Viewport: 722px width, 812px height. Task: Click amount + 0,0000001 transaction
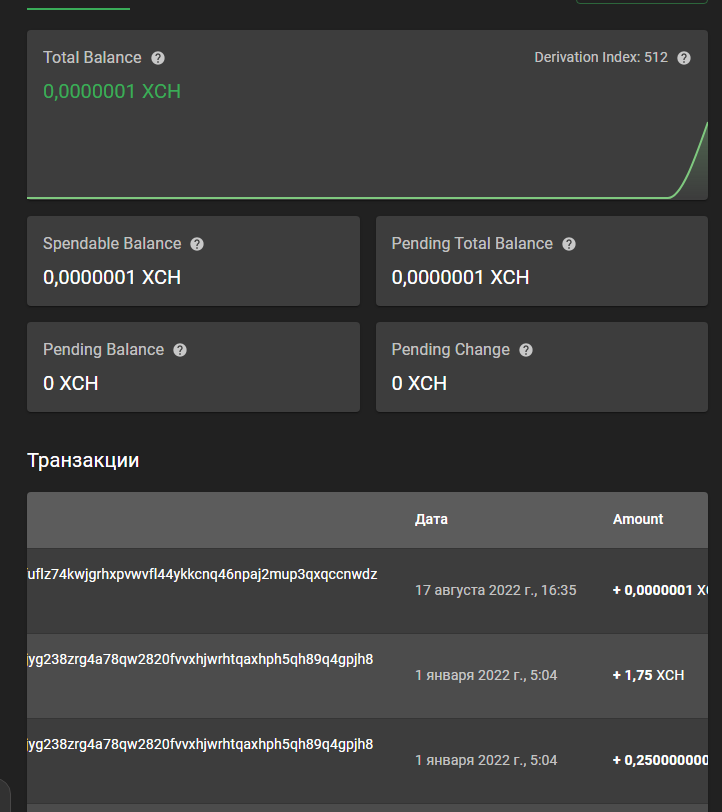(660, 590)
